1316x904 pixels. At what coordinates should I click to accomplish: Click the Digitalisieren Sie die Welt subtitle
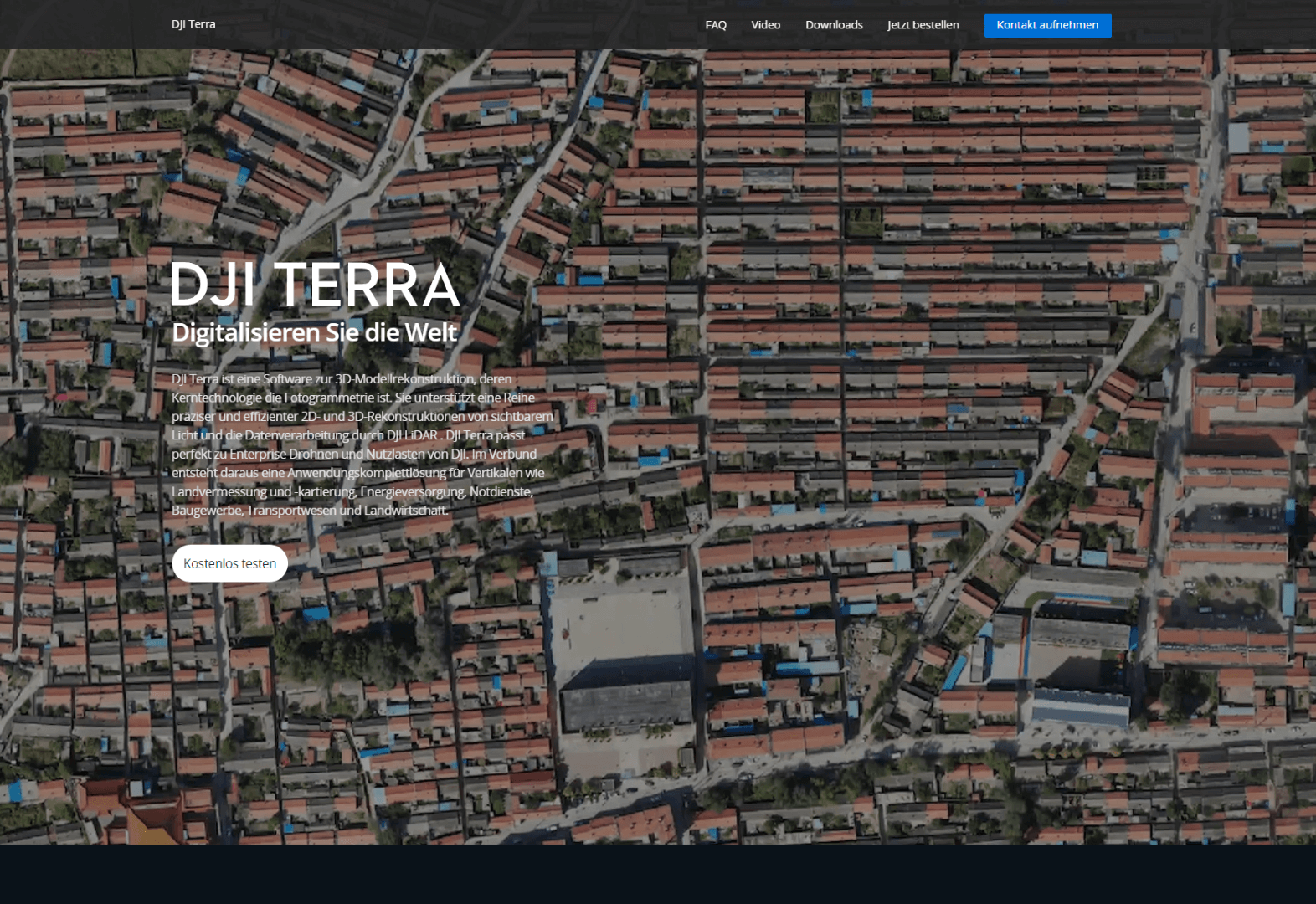(314, 332)
